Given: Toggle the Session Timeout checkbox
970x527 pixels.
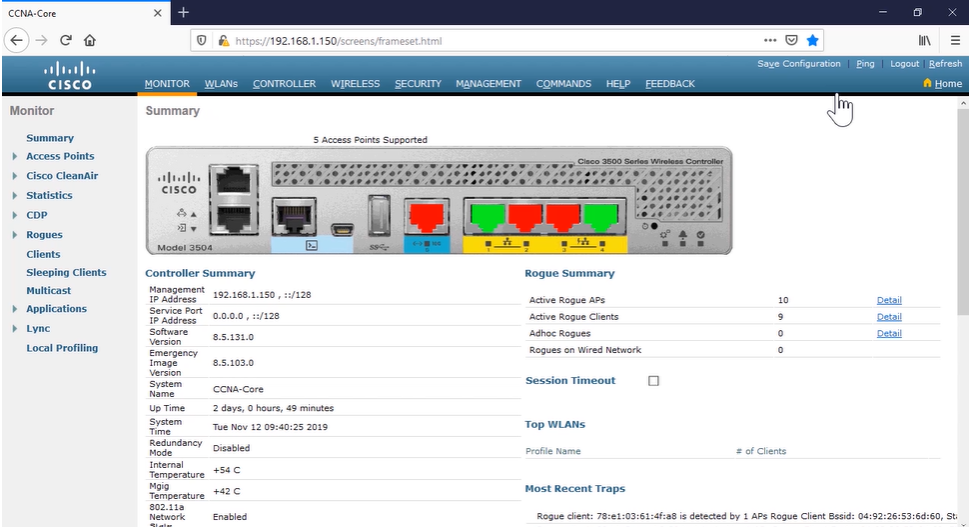Looking at the screenshot, I should click(x=653, y=381).
